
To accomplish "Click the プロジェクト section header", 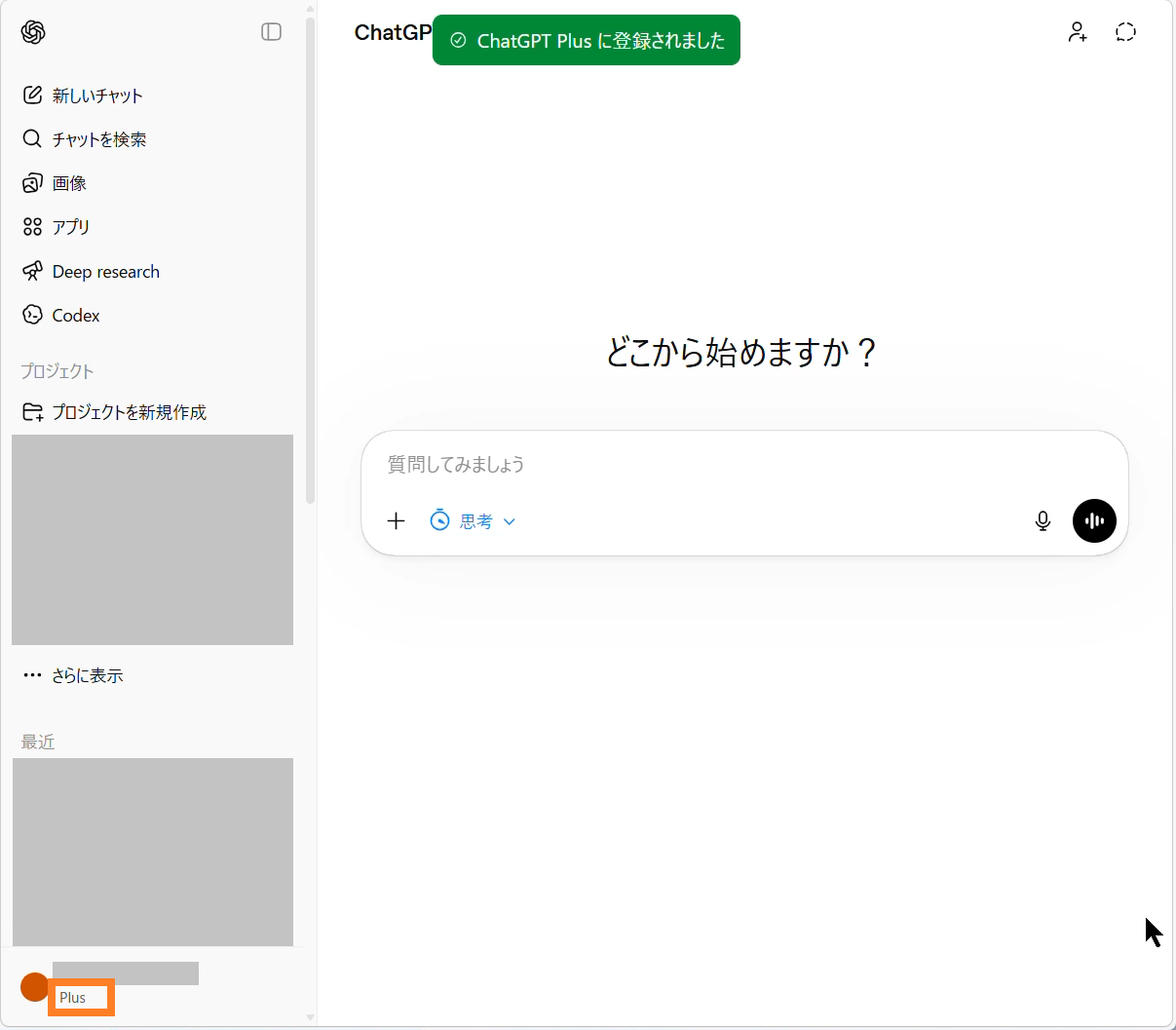I will pos(57,371).
